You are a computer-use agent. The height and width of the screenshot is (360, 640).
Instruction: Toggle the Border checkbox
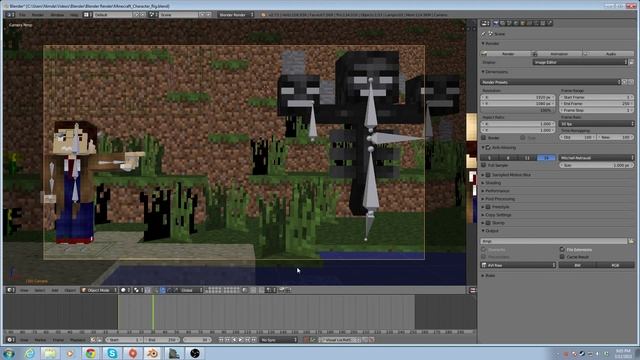pyautogui.click(x=484, y=138)
